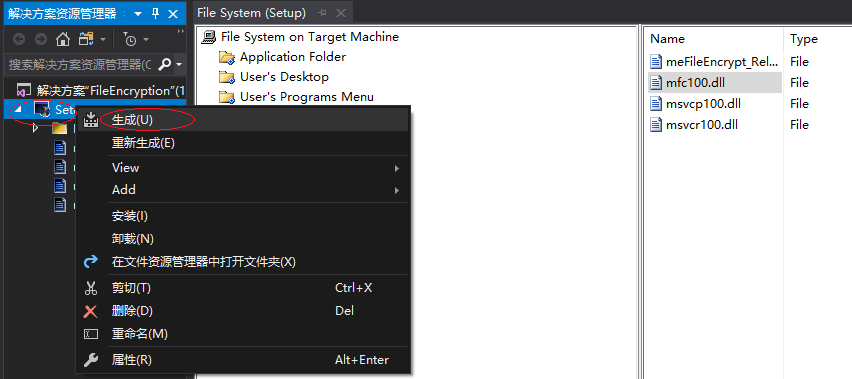Click the msvcr100.dll file icon
The width and height of the screenshot is (852, 379).
point(657,125)
